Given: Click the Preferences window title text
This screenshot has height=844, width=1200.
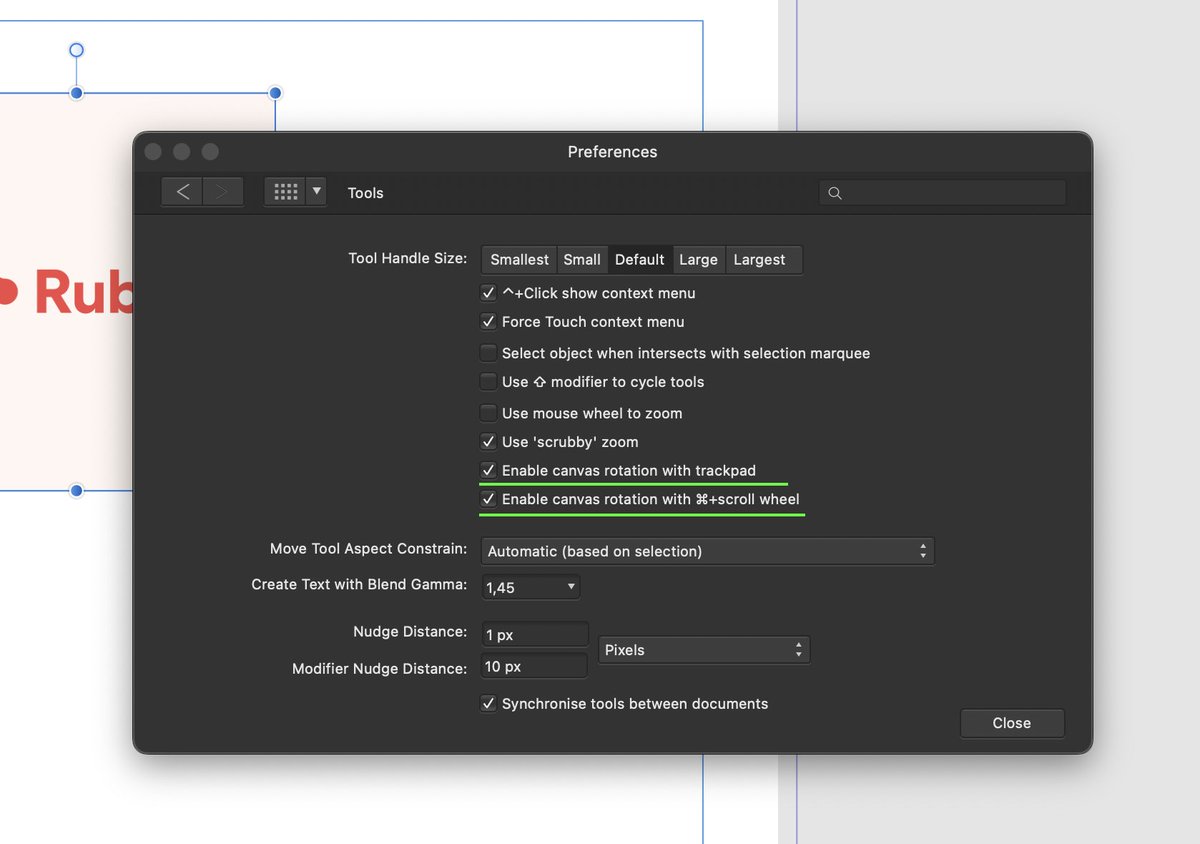Looking at the screenshot, I should tap(612, 152).
